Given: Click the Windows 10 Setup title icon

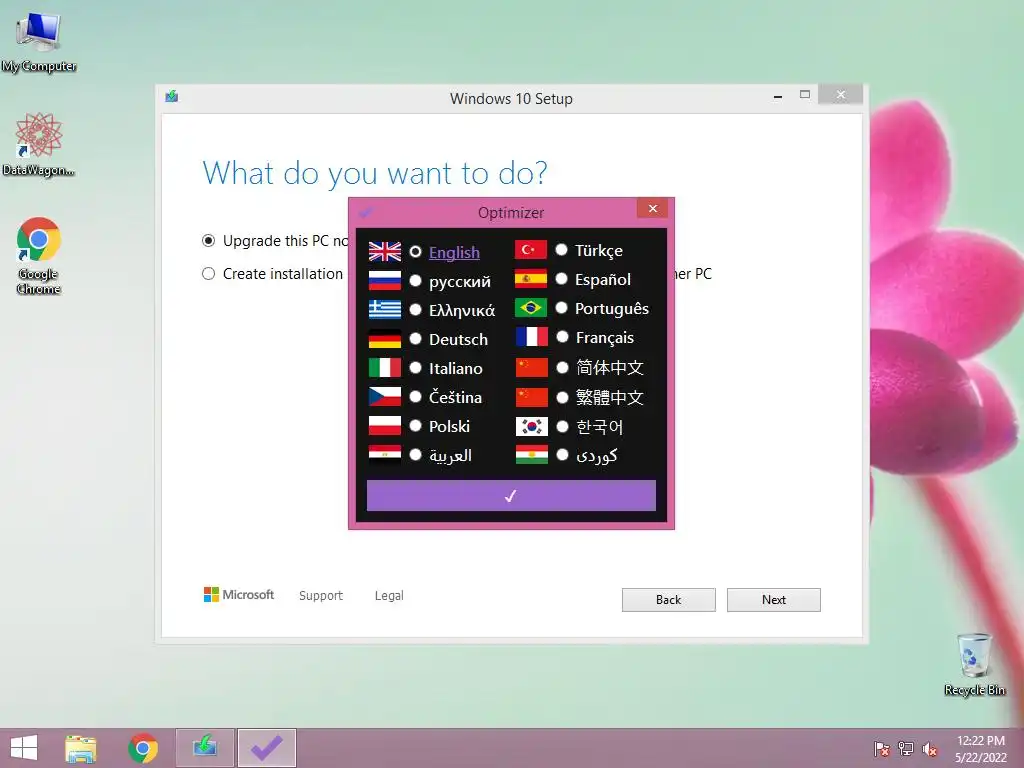Looking at the screenshot, I should [172, 97].
